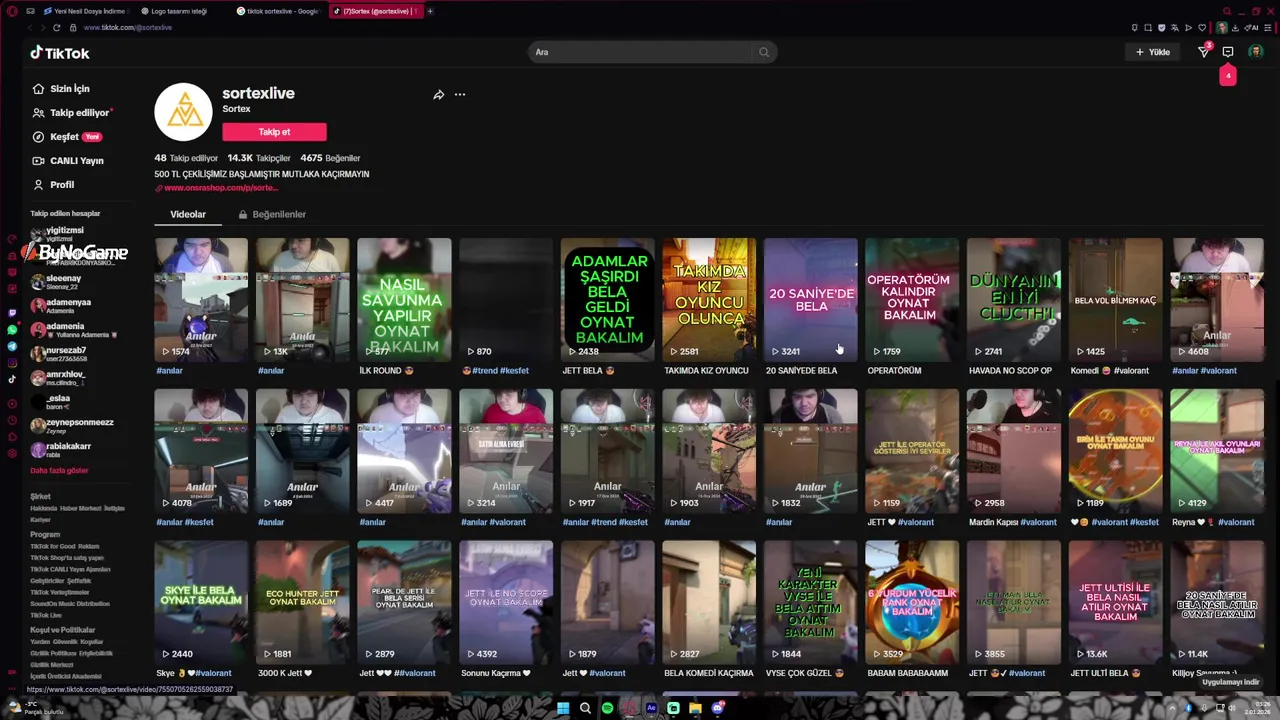Click the Yükle upload button
The image size is (1280, 720).
[1153, 52]
